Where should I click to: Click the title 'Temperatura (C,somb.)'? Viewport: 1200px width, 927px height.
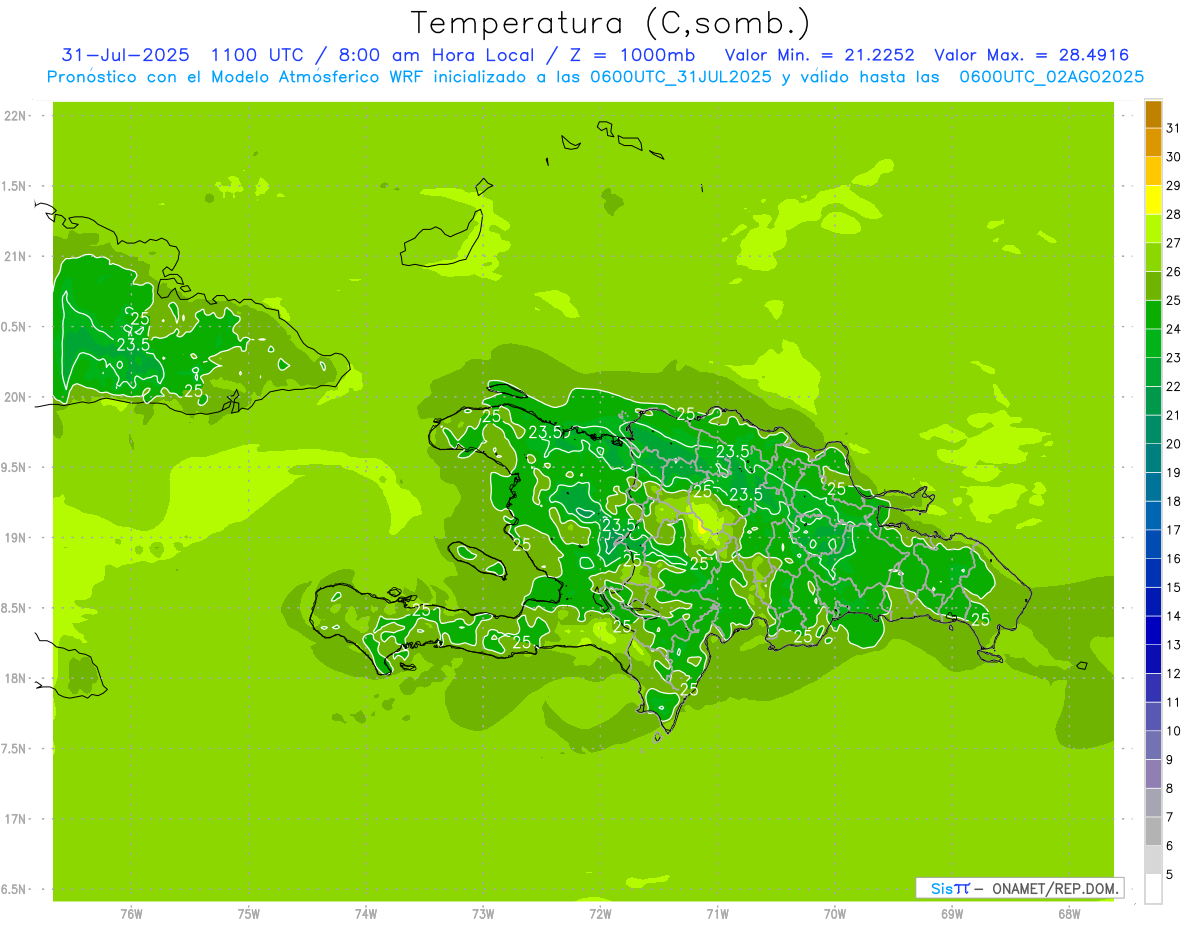610,23
